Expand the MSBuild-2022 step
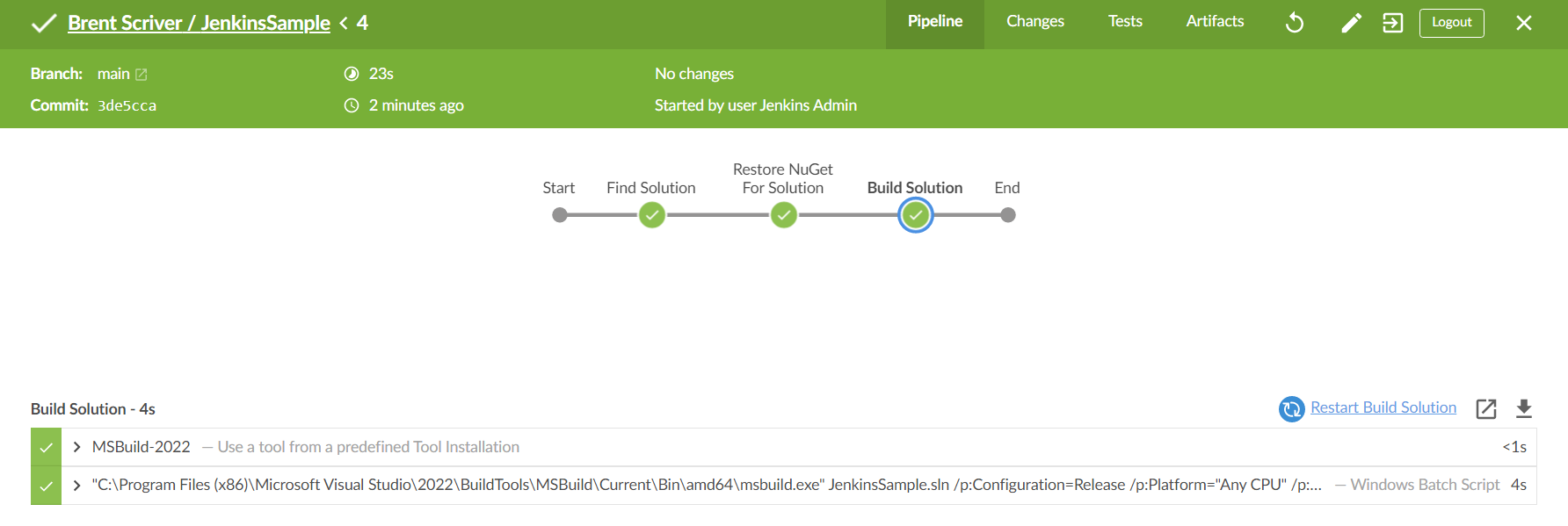The image size is (1568, 526). tap(77, 447)
